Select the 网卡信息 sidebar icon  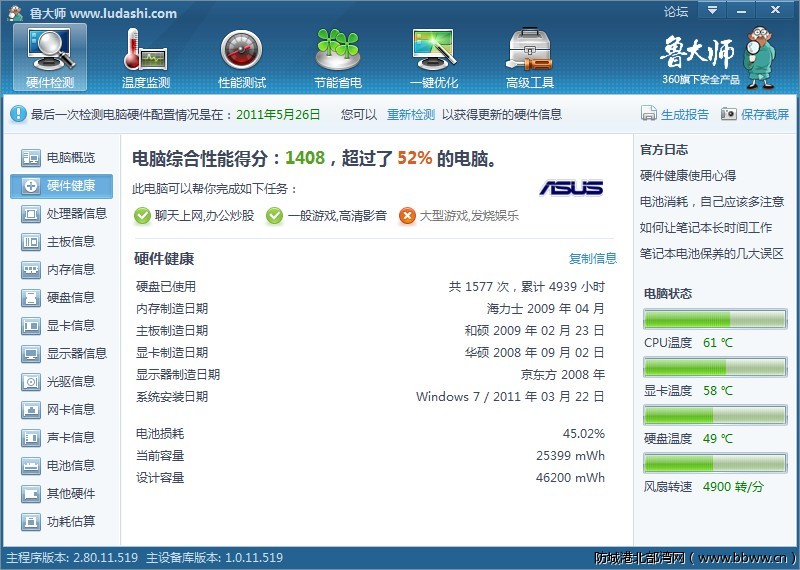[x=31, y=410]
